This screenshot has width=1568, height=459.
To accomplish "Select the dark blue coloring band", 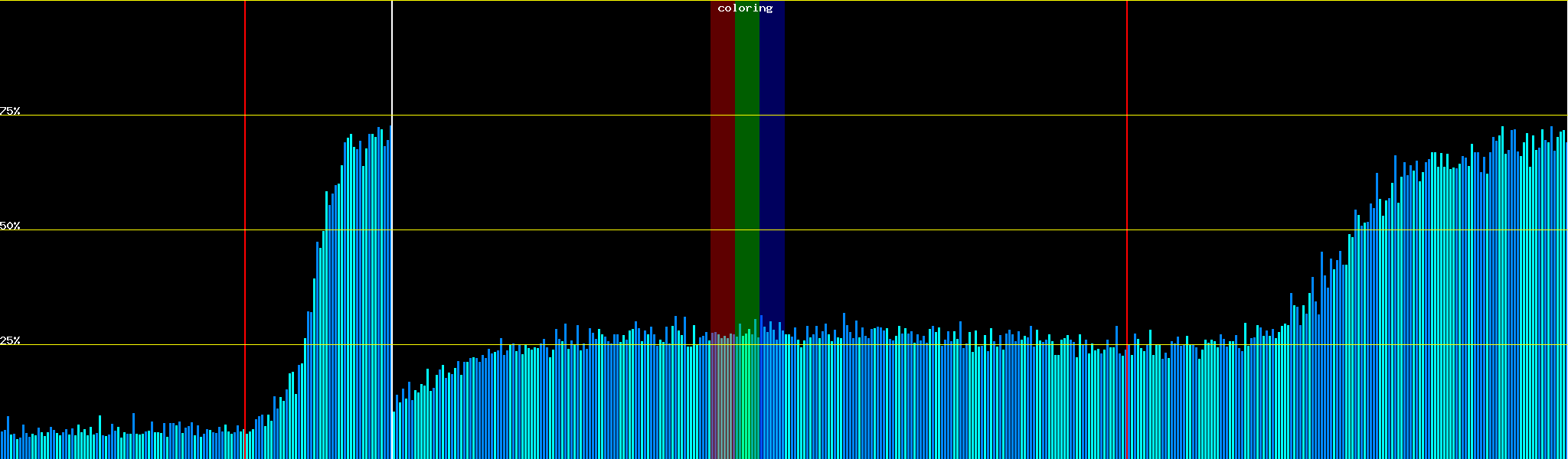I will click(772, 153).
